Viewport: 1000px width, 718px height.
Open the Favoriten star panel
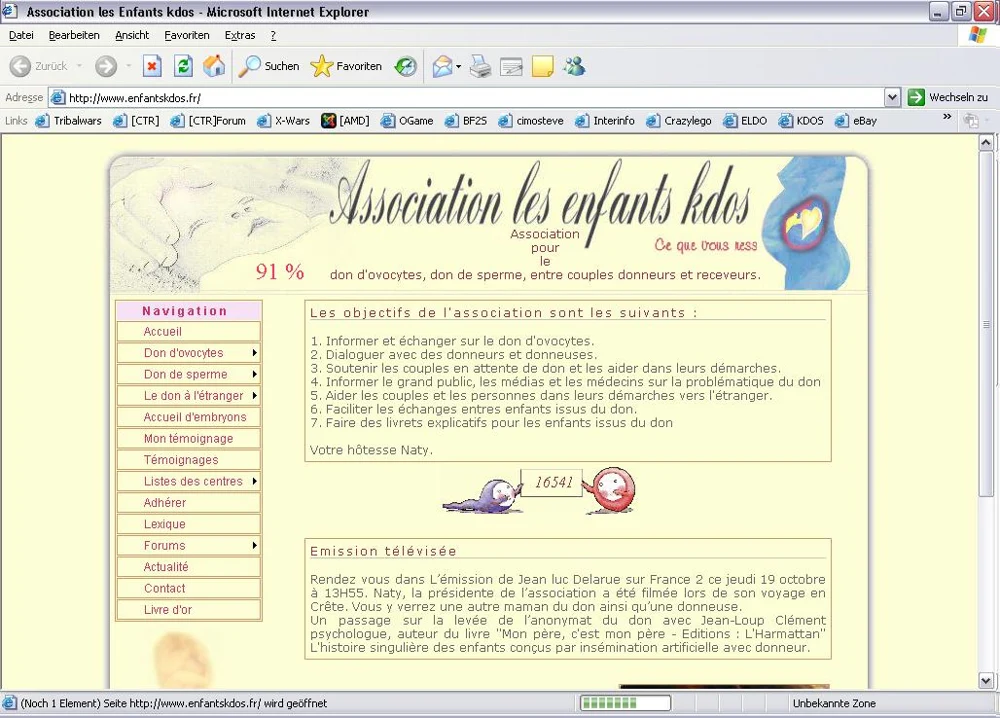[346, 66]
